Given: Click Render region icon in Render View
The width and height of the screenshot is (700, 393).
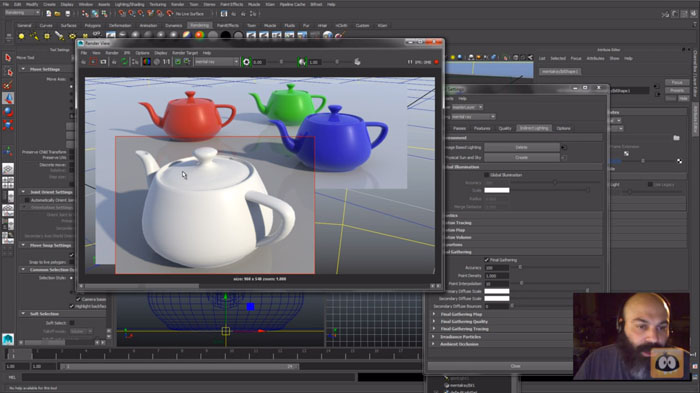Looking at the screenshot, I should pos(93,62).
